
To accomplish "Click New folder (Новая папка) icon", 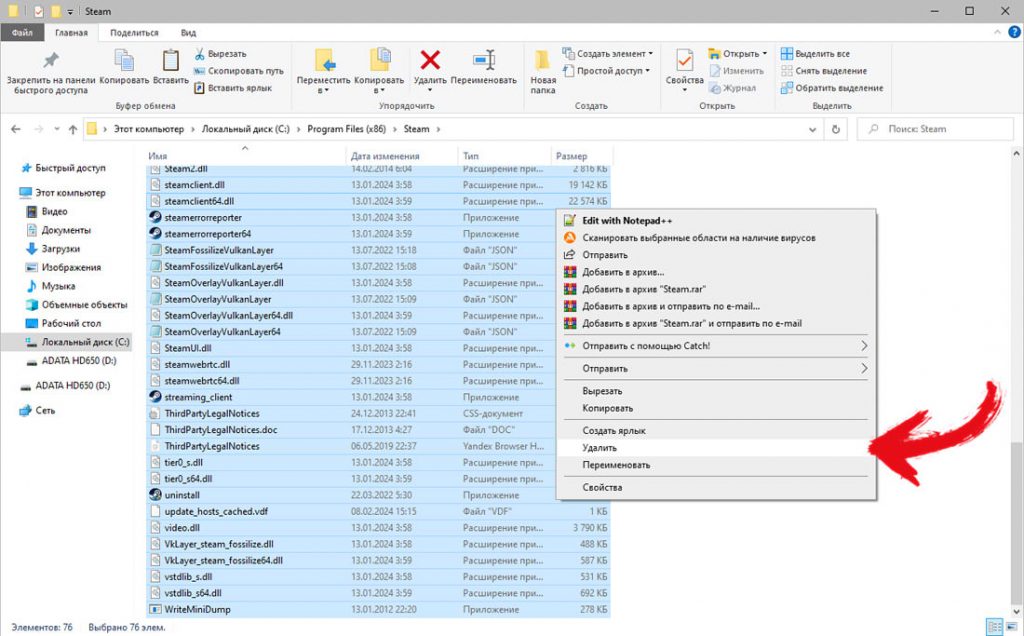I will pyautogui.click(x=543, y=60).
